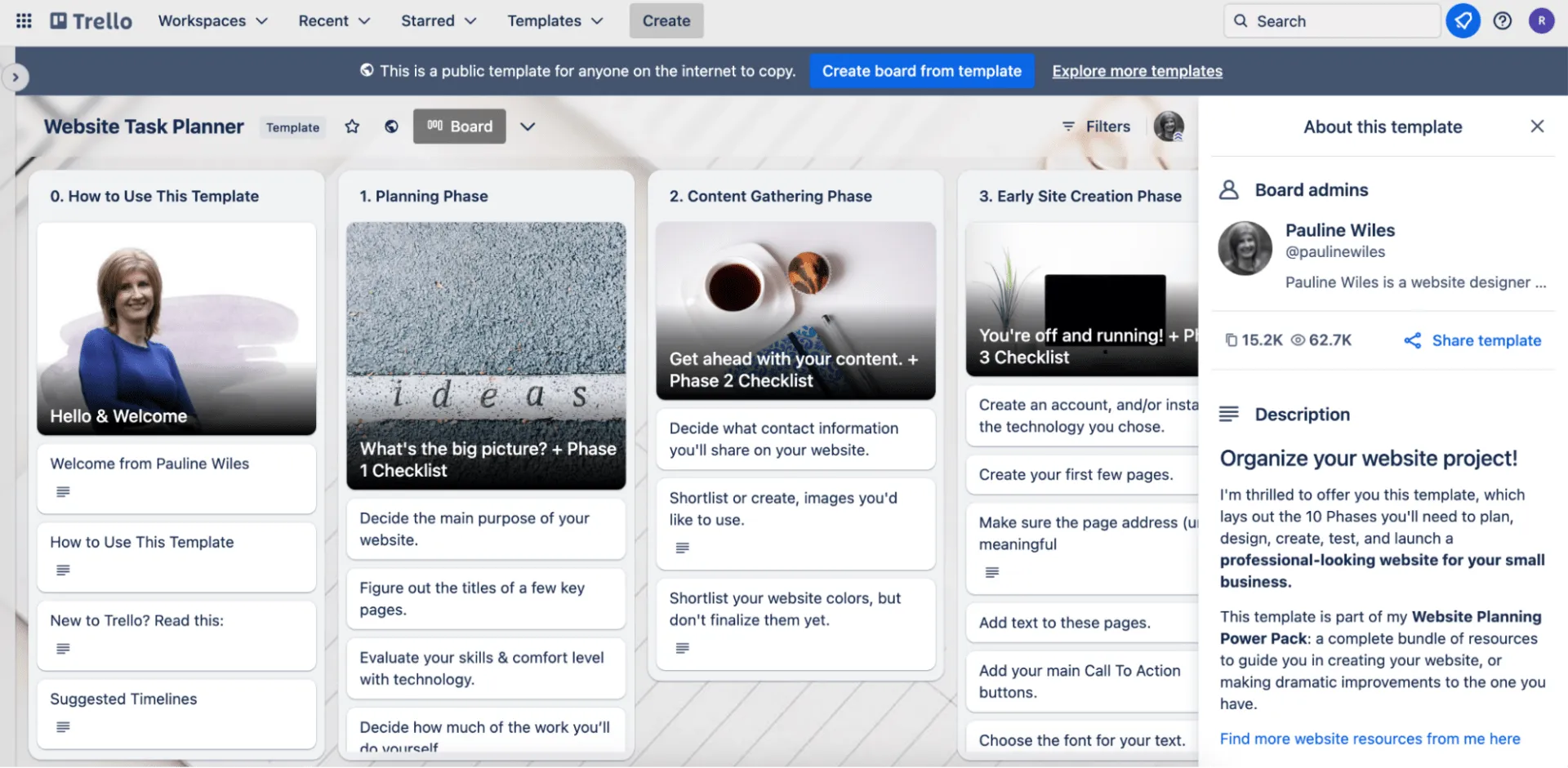This screenshot has height=768, width=1568.
Task: Open Get ahead with your content card
Action: point(795,311)
